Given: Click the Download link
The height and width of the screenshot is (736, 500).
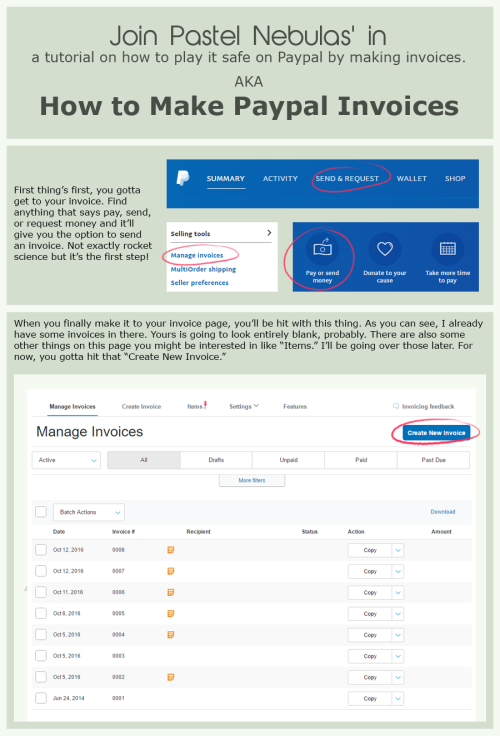Looking at the screenshot, I should (x=443, y=512).
